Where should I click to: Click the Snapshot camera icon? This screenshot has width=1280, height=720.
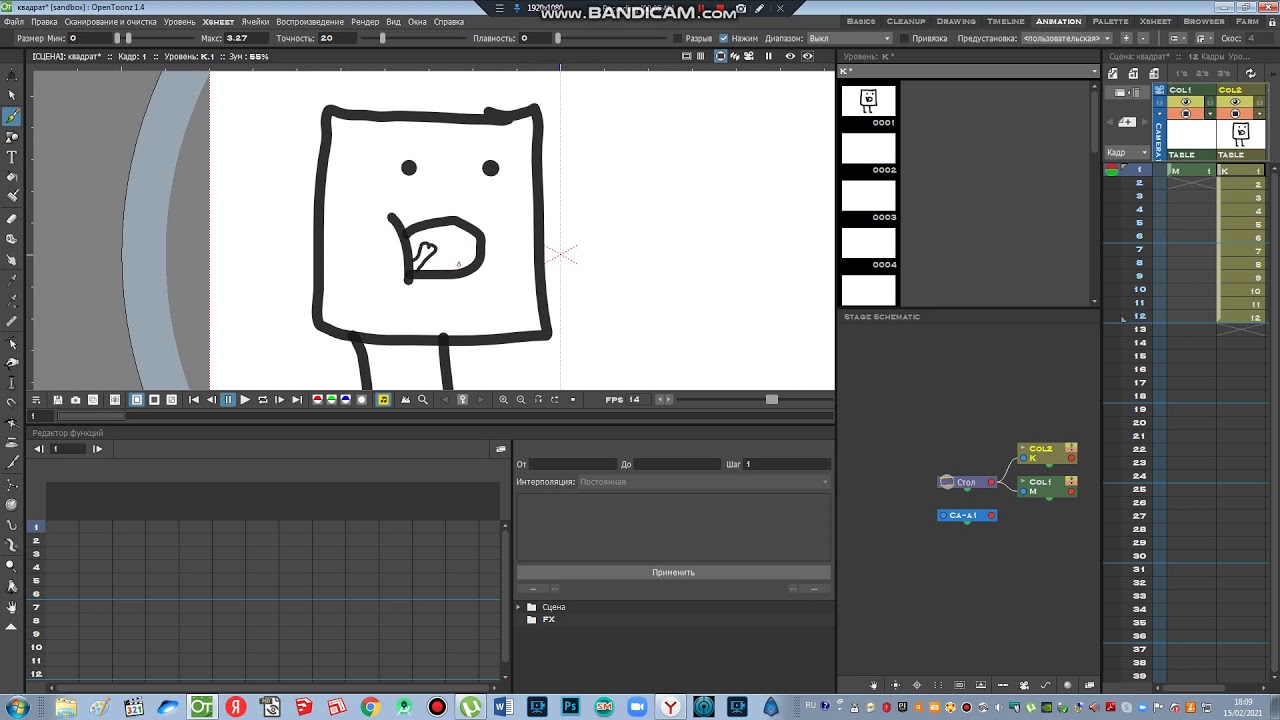75,399
